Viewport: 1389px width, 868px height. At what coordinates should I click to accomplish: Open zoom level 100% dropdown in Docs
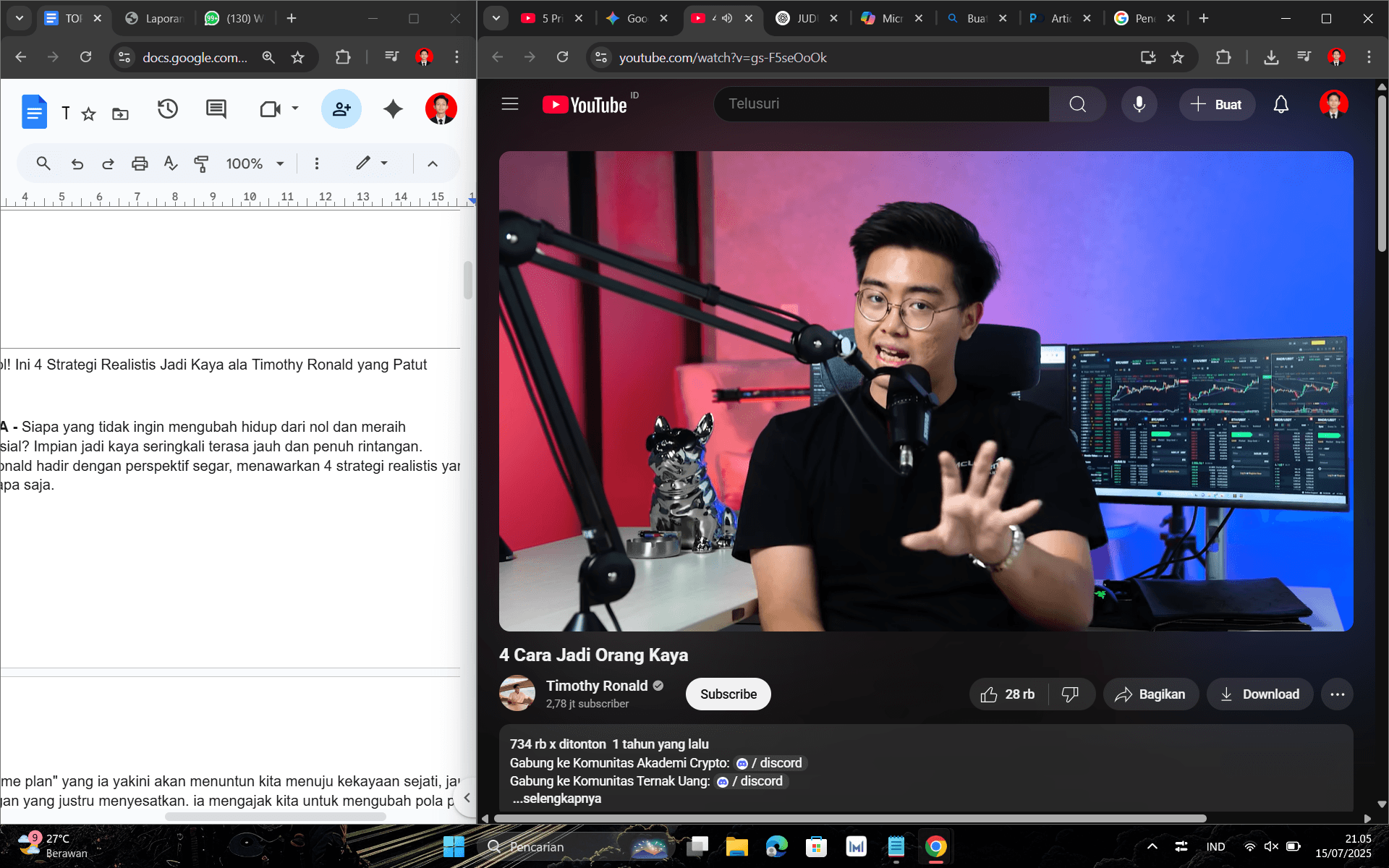[255, 163]
